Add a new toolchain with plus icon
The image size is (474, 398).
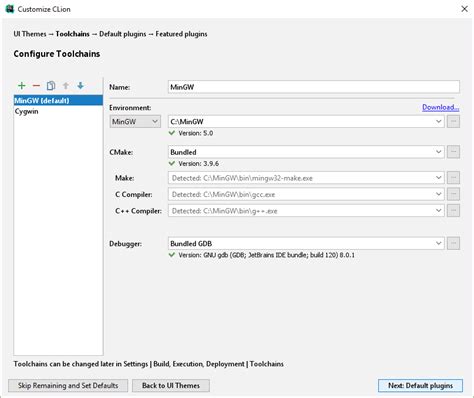(x=22, y=86)
